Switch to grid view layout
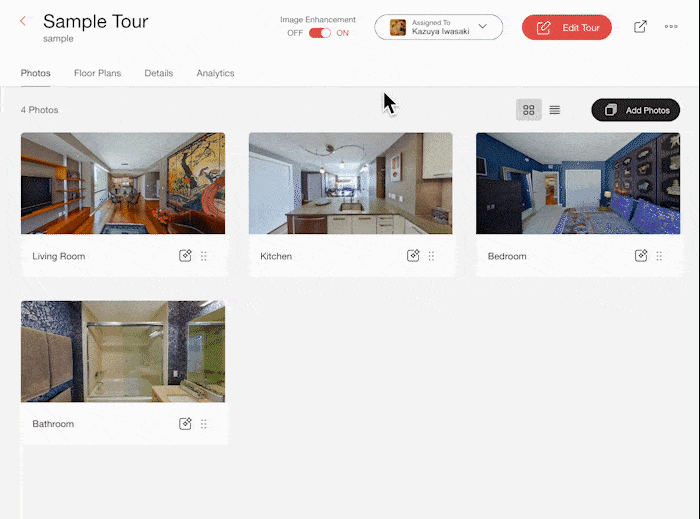Viewport: 700px width, 519px height. coord(529,110)
